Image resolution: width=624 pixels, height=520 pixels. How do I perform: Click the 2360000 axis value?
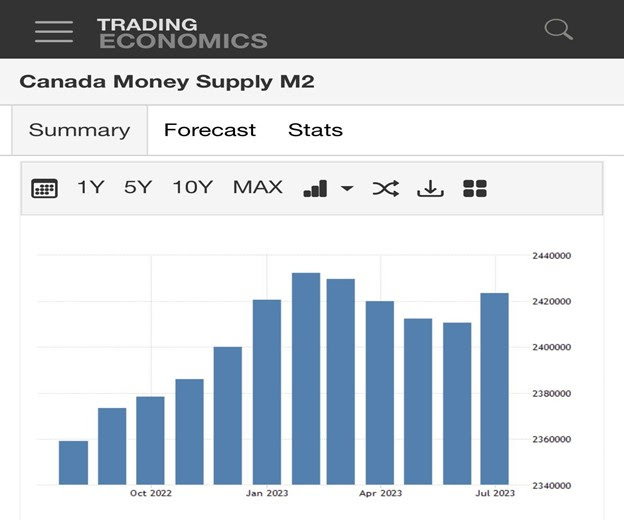point(552,440)
